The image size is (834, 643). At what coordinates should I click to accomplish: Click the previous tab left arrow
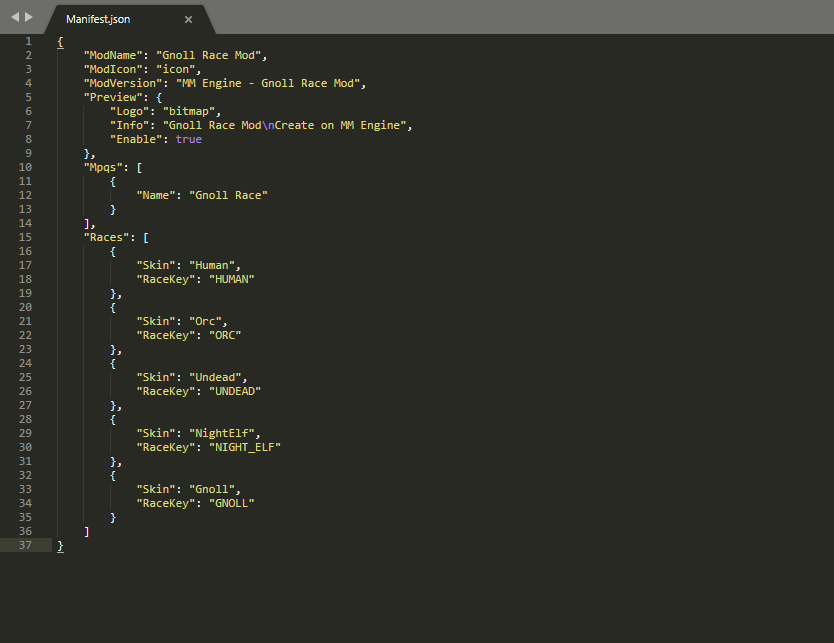click(15, 18)
